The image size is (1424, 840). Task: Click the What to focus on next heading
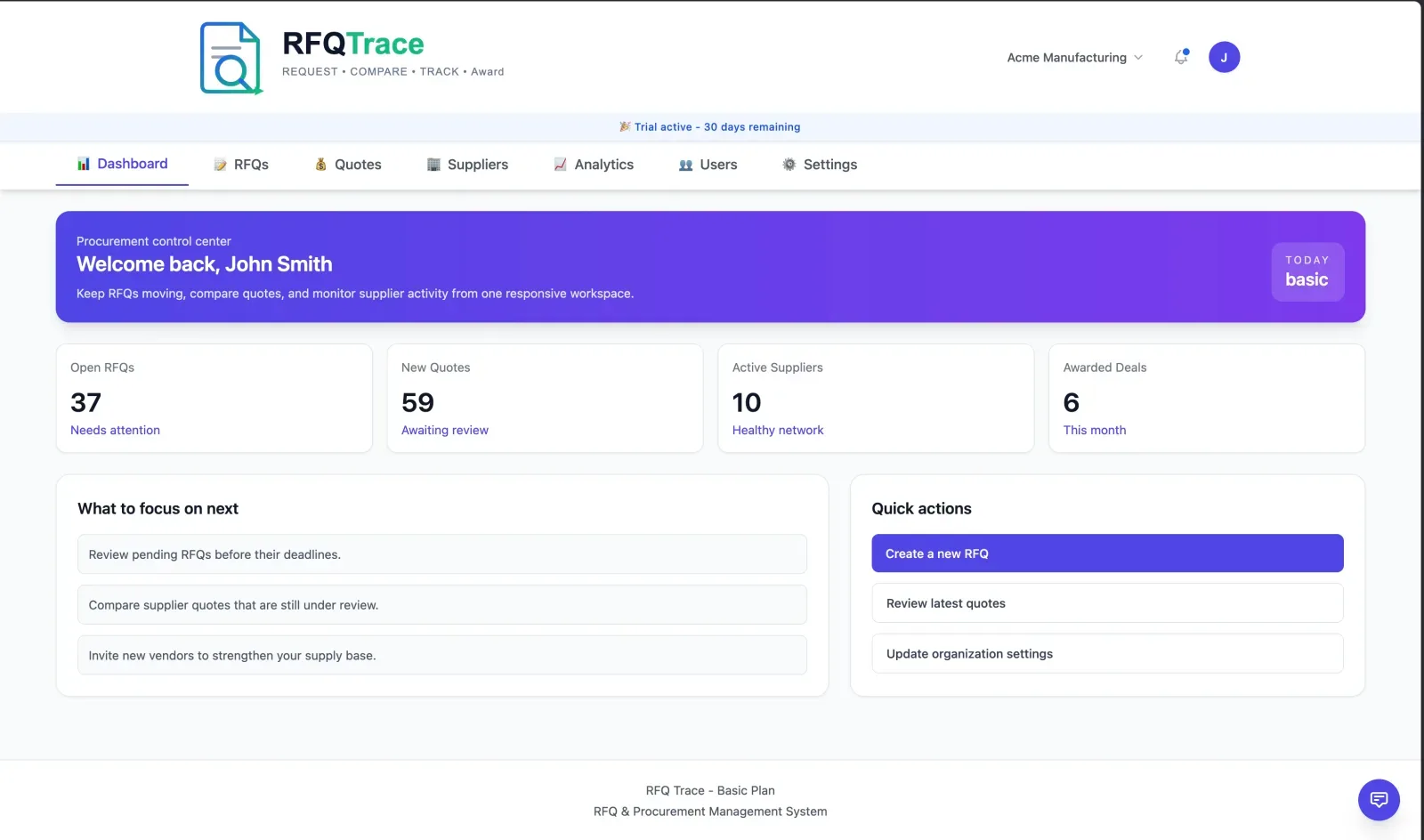coord(158,509)
